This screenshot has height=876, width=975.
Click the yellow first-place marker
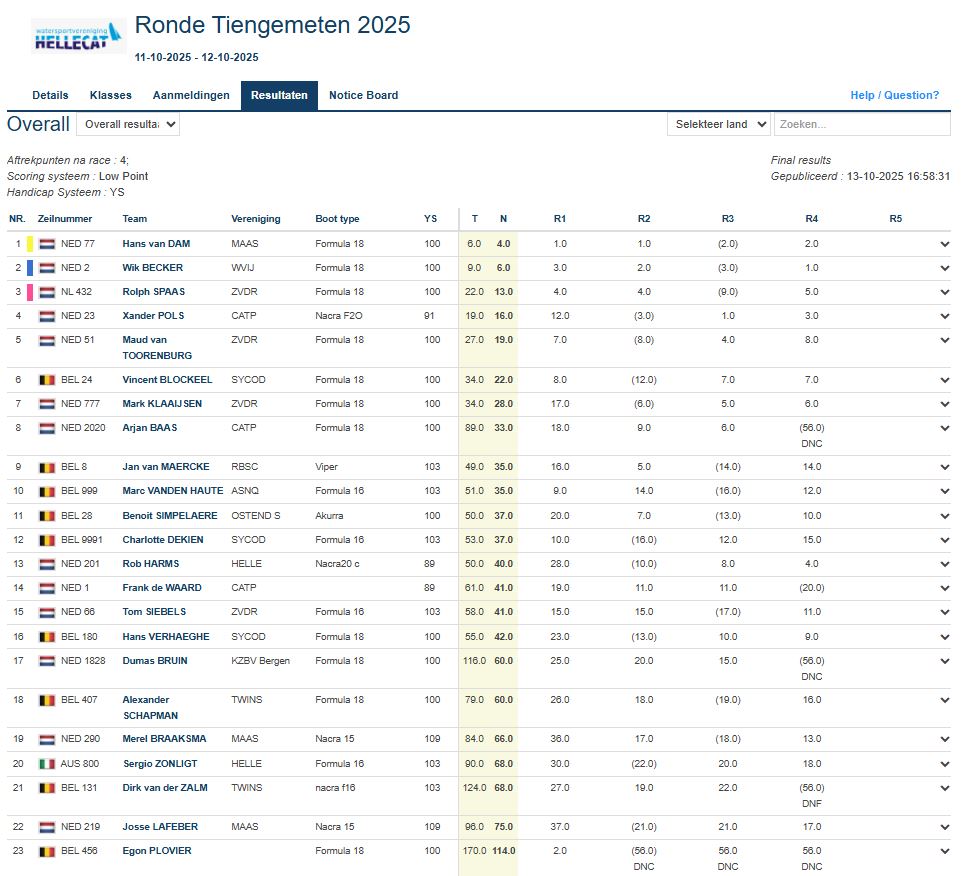pyautogui.click(x=30, y=244)
